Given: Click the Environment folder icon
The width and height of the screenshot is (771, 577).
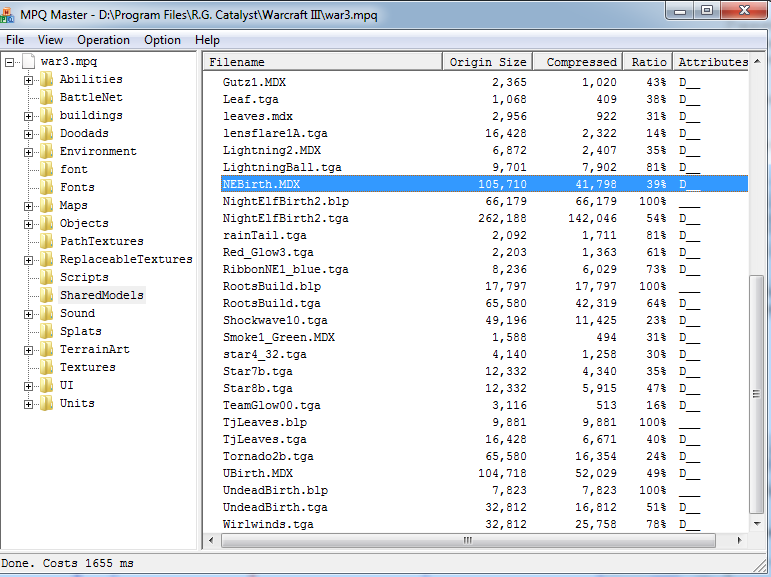Looking at the screenshot, I should [46, 151].
